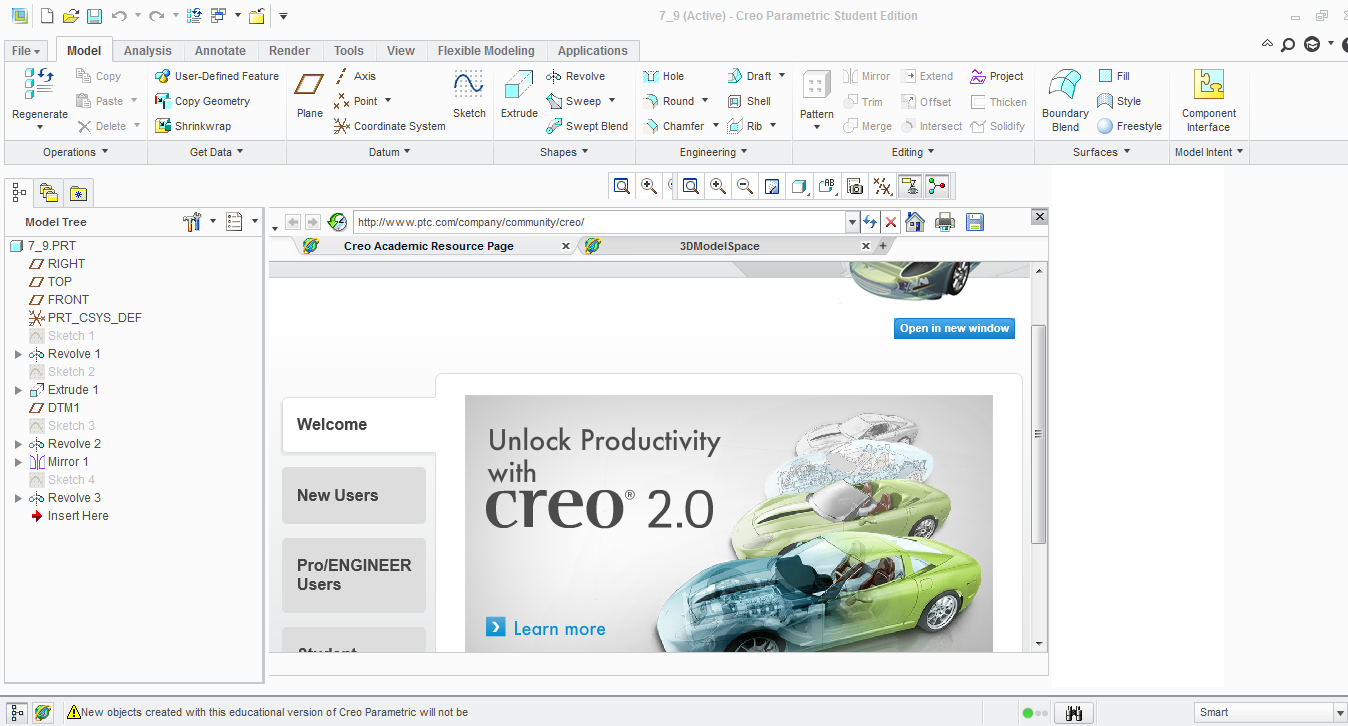Stop loading with red X browser icon
The height and width of the screenshot is (726, 1348).
[891, 222]
